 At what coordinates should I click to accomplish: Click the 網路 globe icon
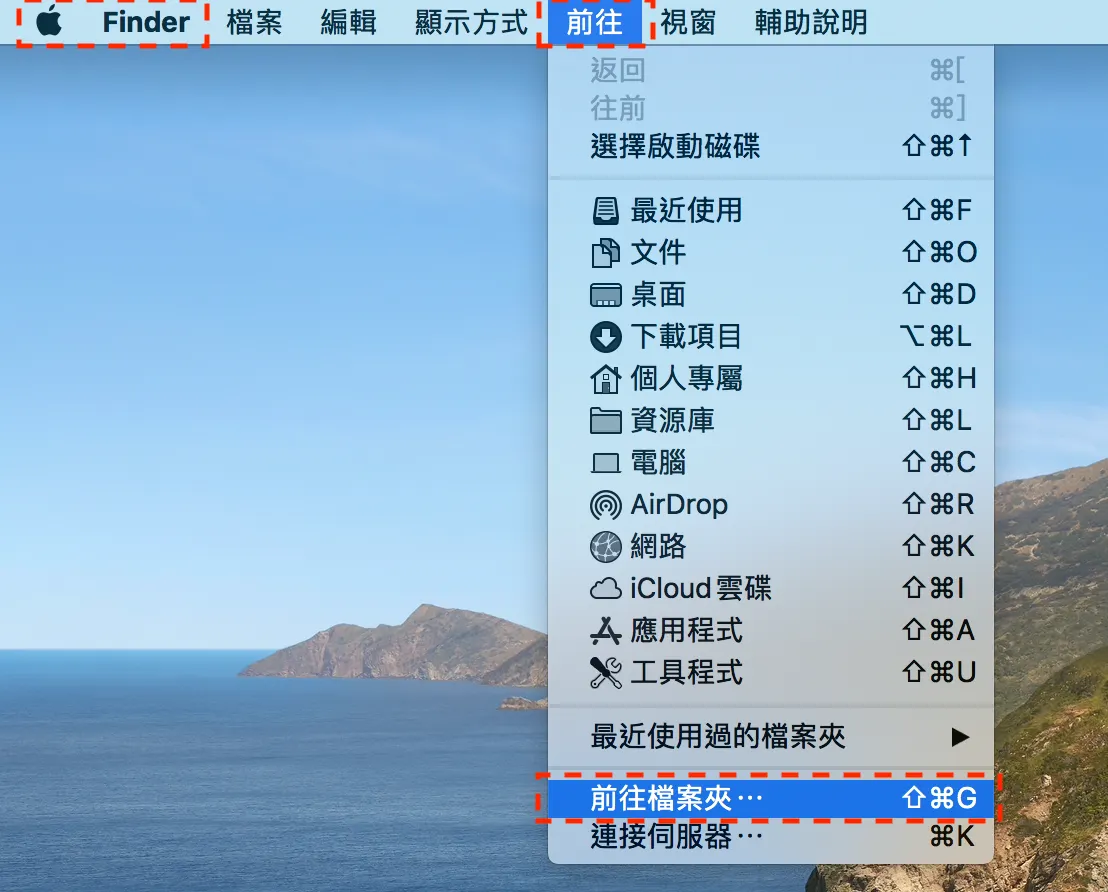coord(606,546)
